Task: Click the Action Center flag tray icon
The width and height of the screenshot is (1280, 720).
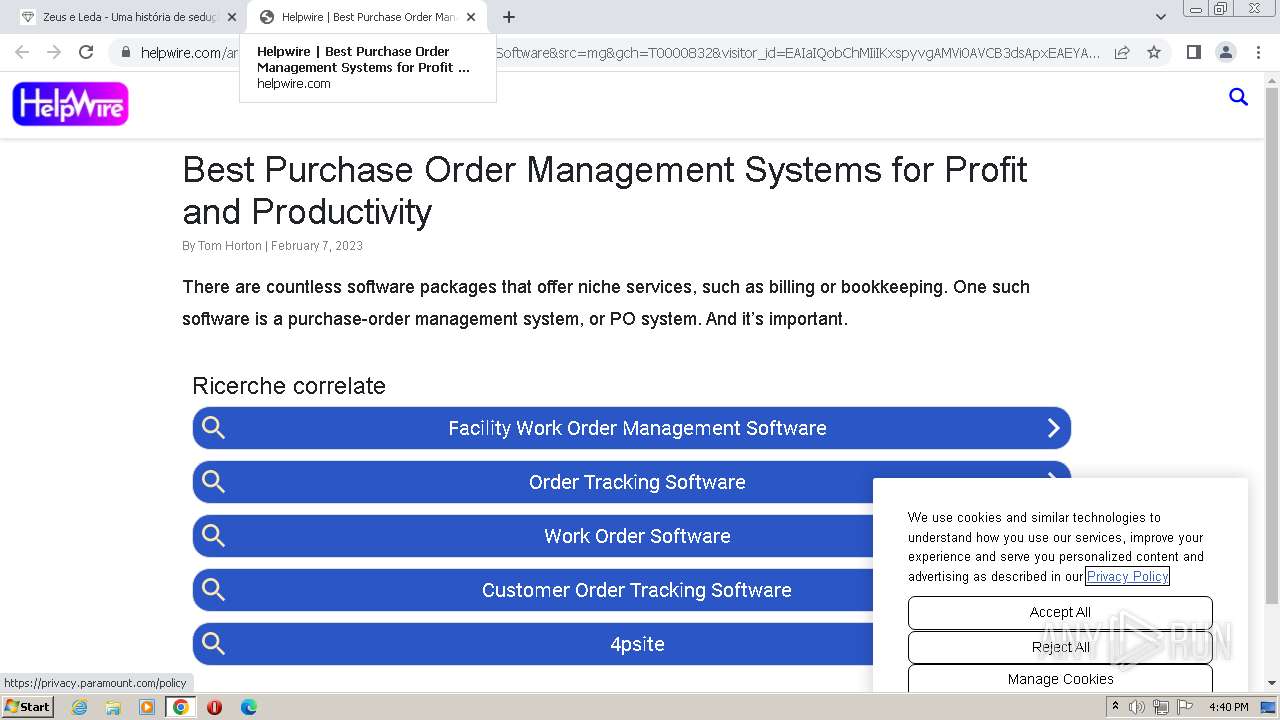Action: coord(1185,707)
